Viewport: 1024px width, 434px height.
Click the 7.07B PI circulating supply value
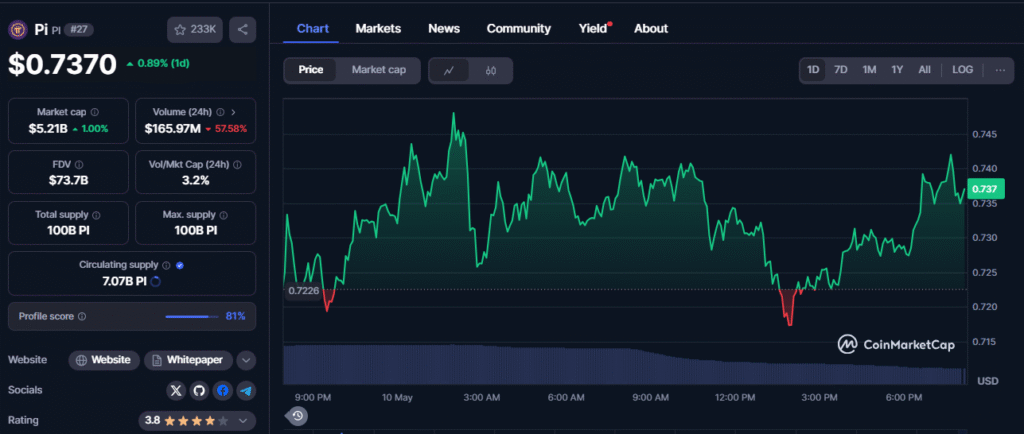click(123, 282)
